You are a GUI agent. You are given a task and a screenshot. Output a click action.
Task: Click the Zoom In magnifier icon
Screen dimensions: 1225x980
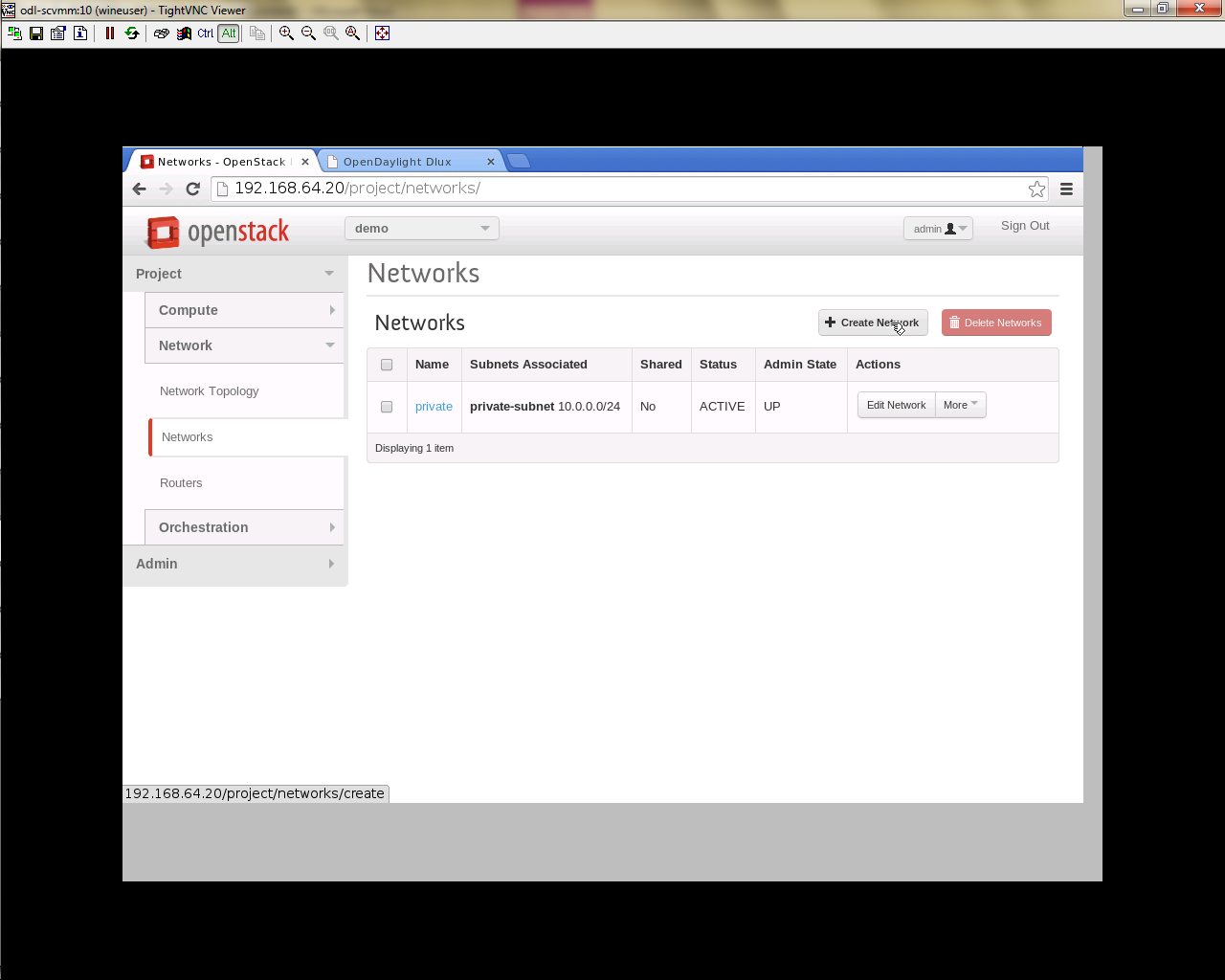[286, 33]
